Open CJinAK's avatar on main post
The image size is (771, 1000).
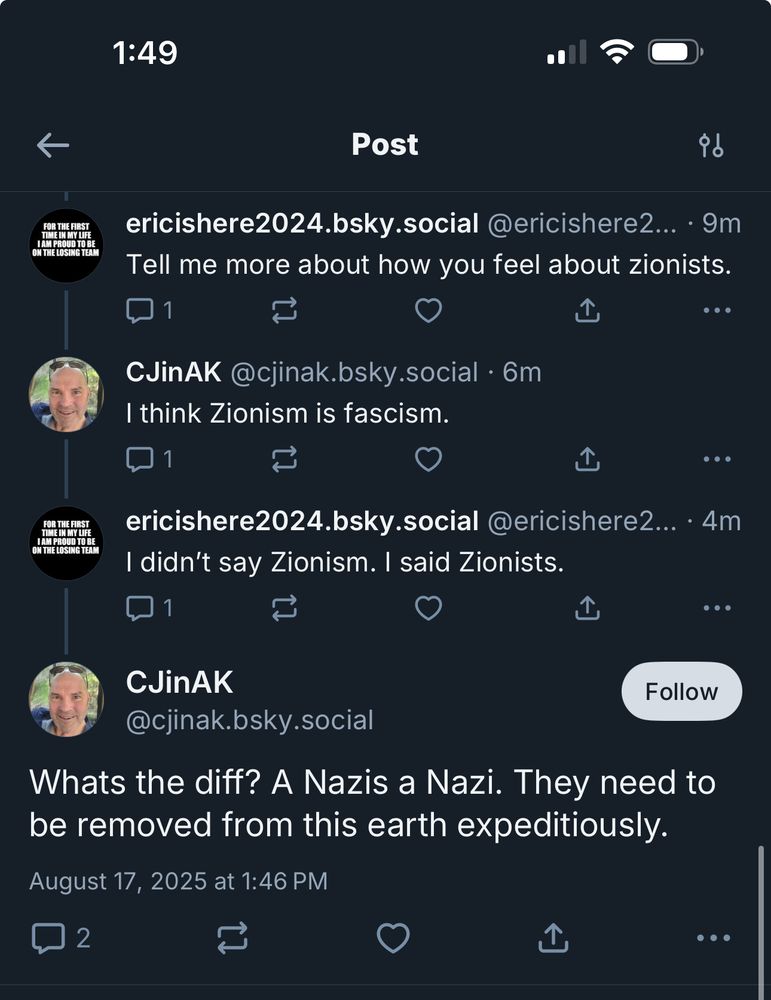(66, 699)
